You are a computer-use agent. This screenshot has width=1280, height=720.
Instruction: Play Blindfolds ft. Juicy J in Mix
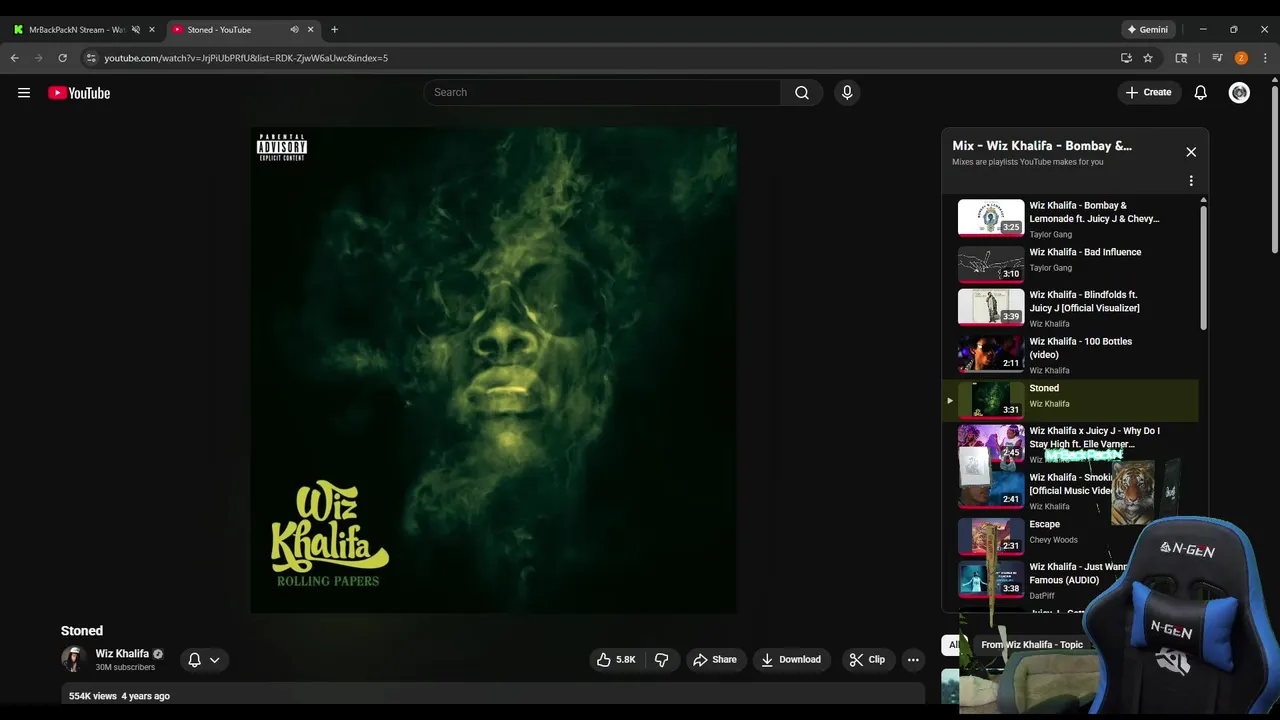point(1070,308)
